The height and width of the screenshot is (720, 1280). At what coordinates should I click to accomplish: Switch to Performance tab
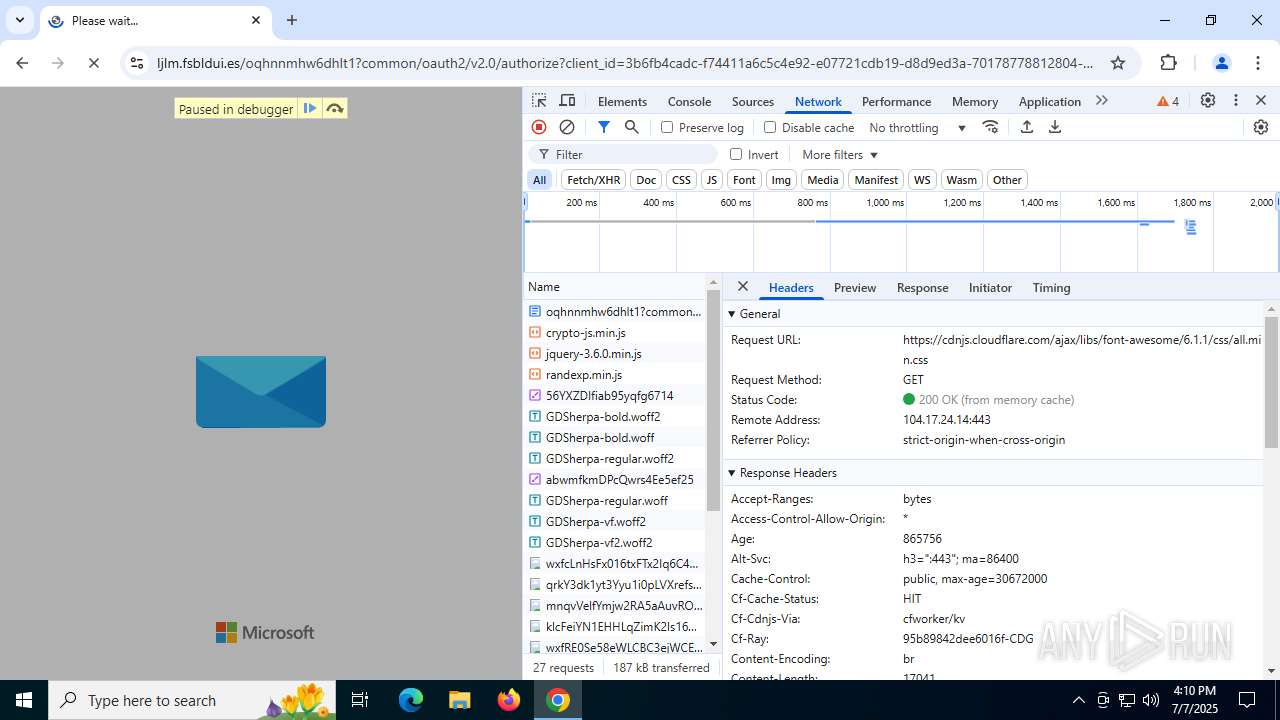point(896,101)
